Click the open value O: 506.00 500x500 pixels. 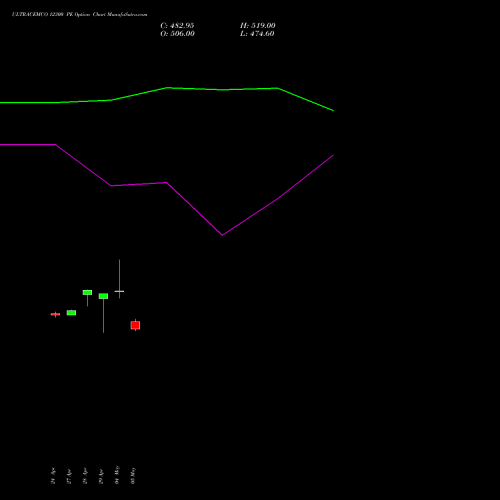177,34
